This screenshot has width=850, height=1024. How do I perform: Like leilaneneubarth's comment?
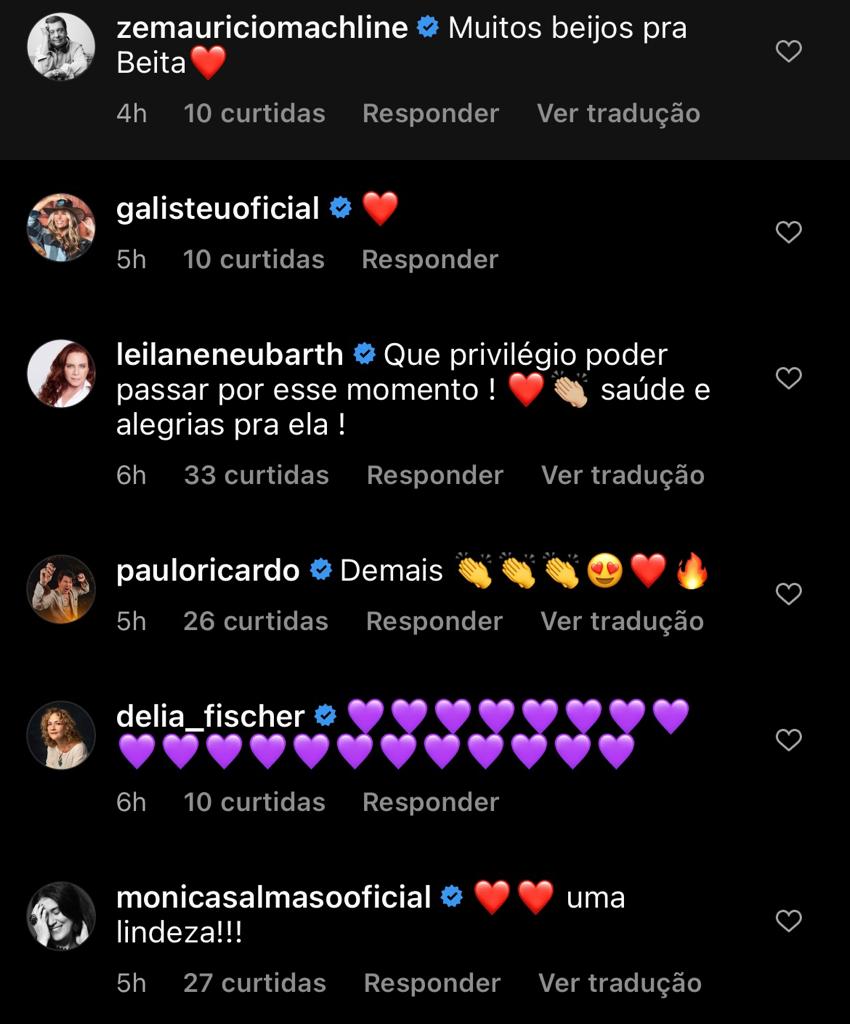(x=789, y=378)
